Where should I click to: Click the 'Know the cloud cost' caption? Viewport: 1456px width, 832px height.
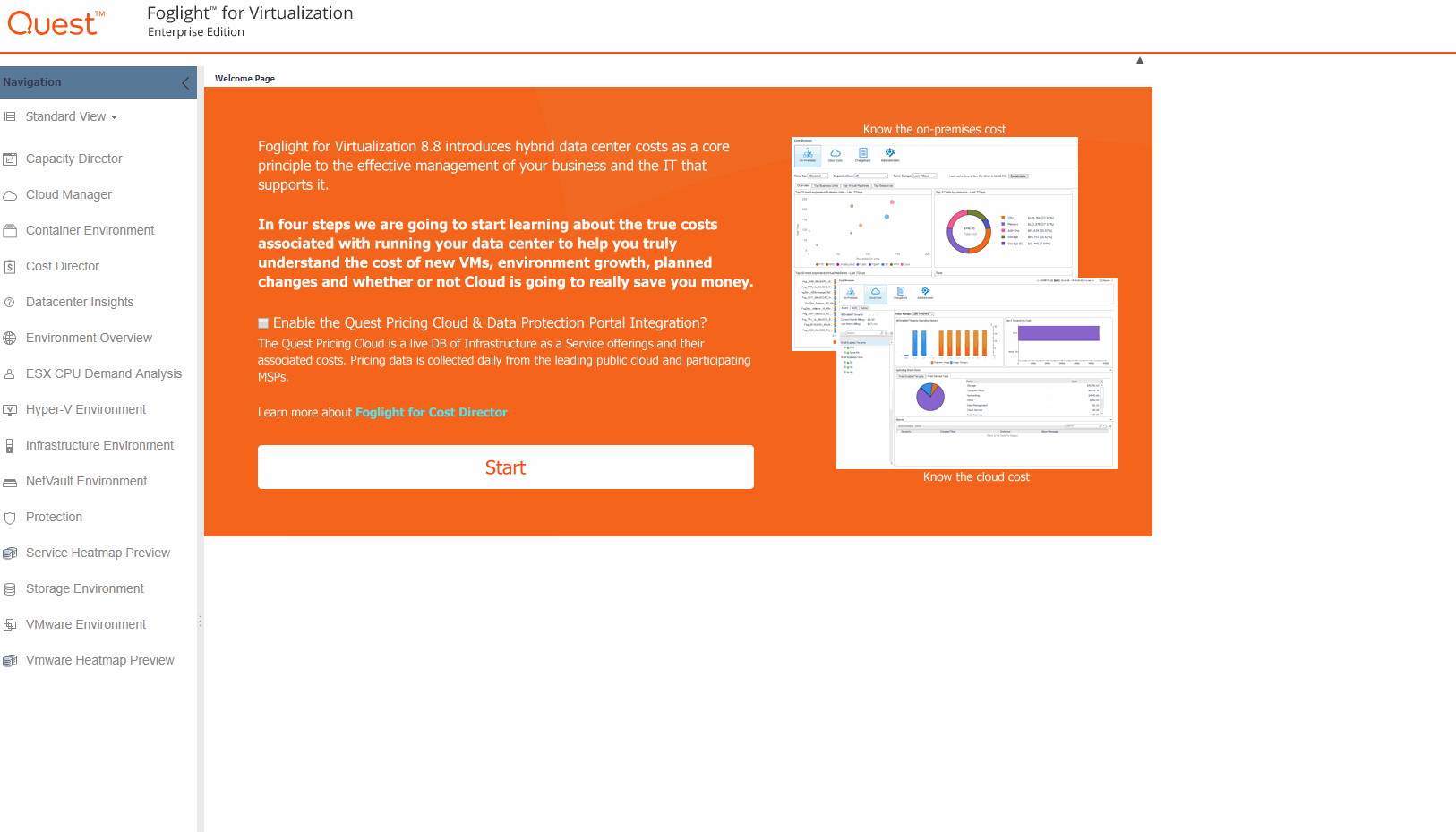point(976,477)
